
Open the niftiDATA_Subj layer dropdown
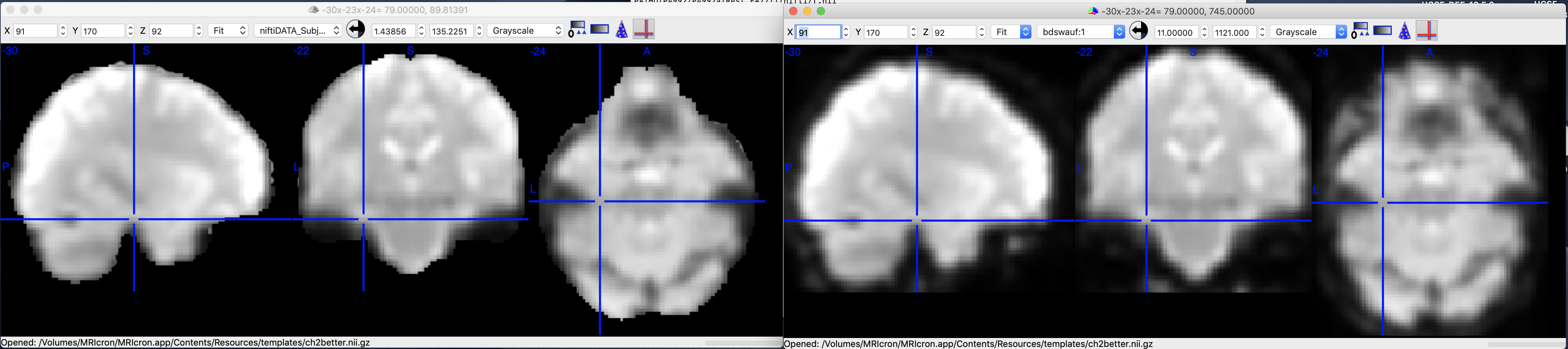click(x=298, y=30)
